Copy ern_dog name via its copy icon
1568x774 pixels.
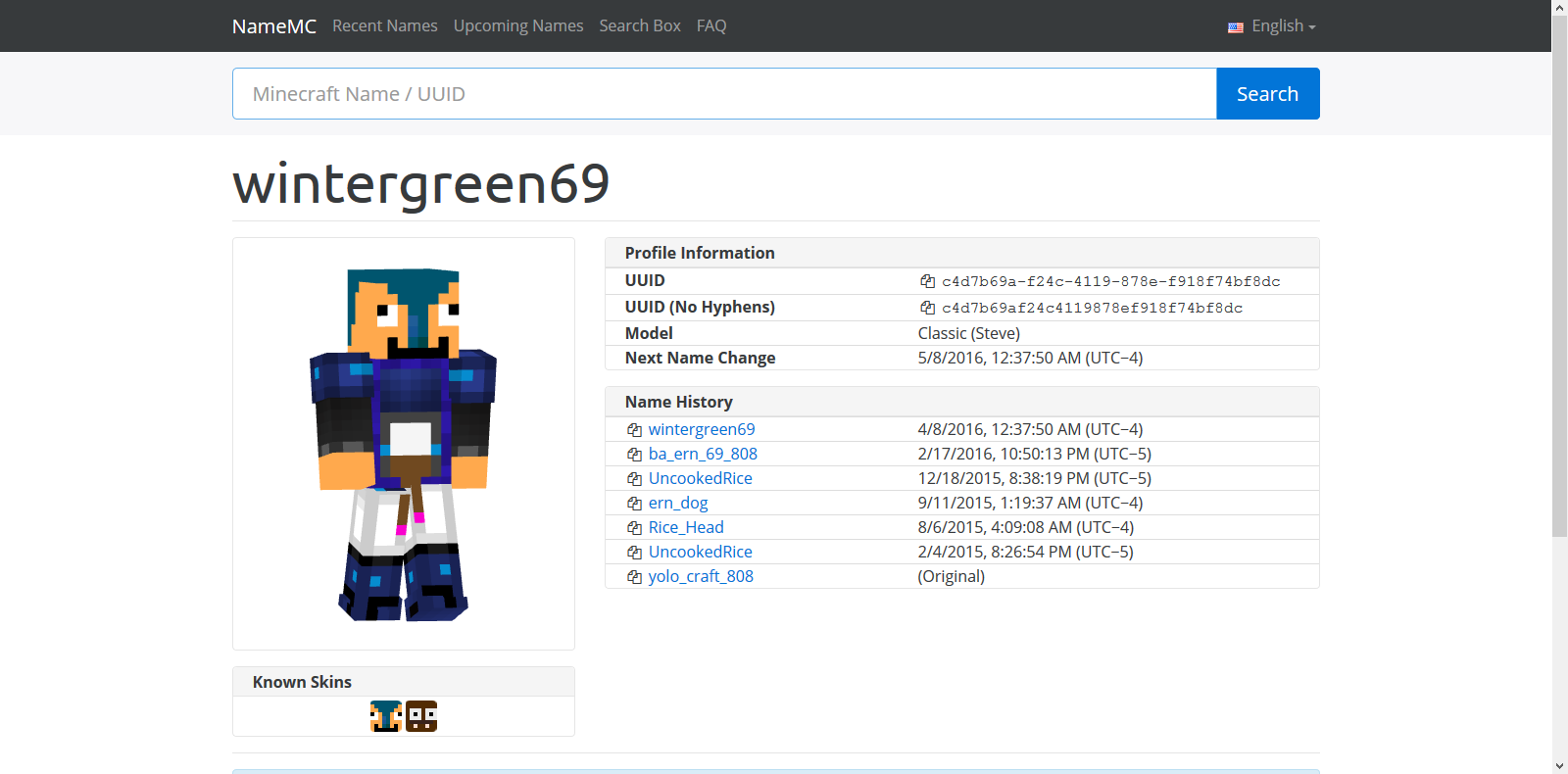coord(634,504)
